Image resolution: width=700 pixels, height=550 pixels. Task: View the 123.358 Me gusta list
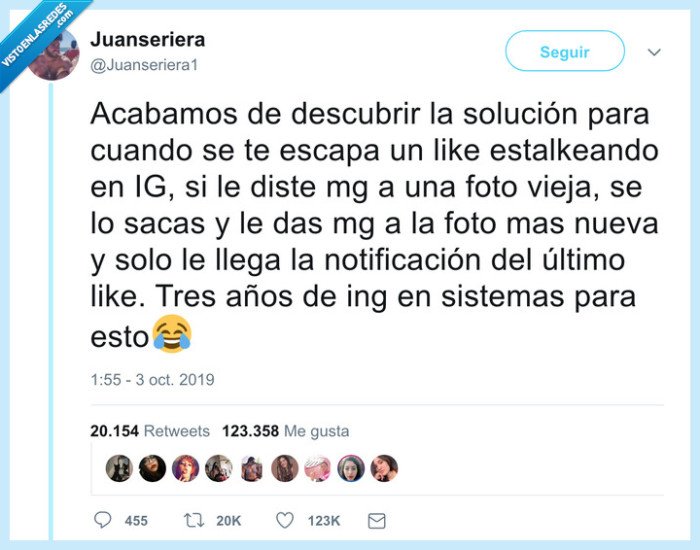[286, 431]
